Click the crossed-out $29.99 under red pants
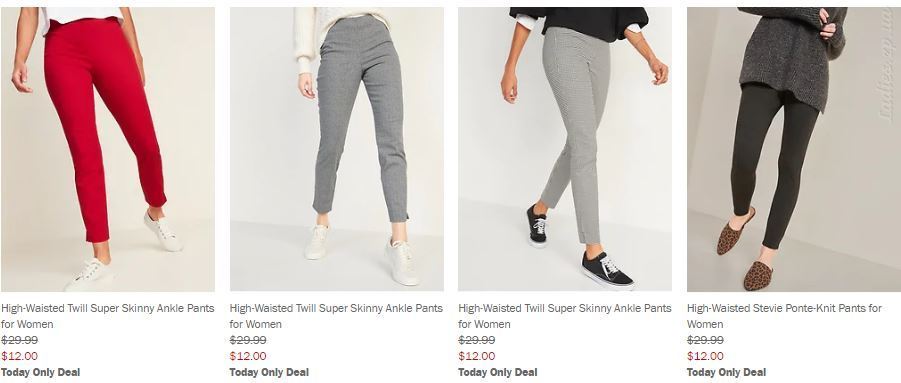 click(20, 340)
